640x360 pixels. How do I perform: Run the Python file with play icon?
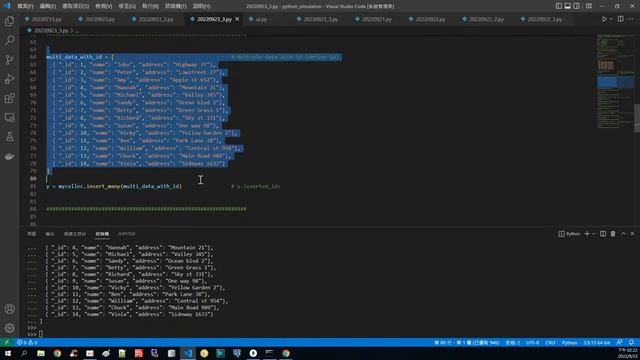(x=604, y=19)
